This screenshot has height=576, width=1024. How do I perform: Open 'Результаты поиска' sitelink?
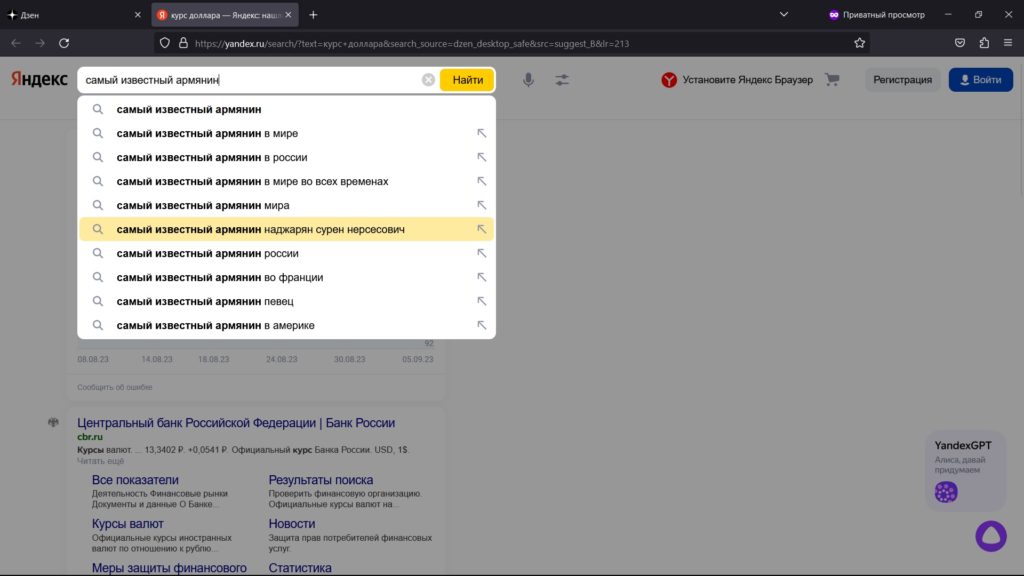click(x=321, y=480)
